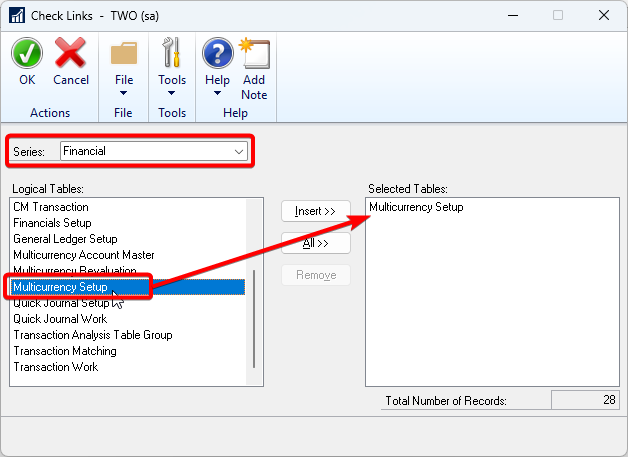Click the Logical Tables vertical scrollbar
The image size is (628, 457).
pos(254,318)
